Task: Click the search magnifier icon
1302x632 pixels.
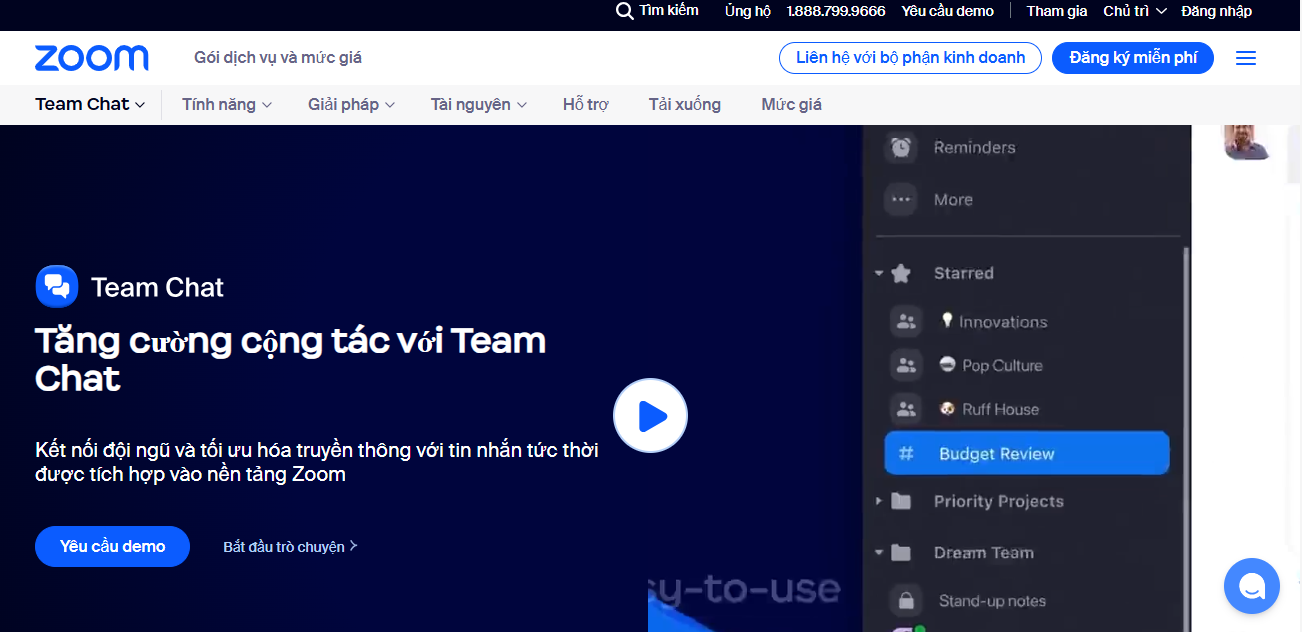Action: click(x=624, y=11)
